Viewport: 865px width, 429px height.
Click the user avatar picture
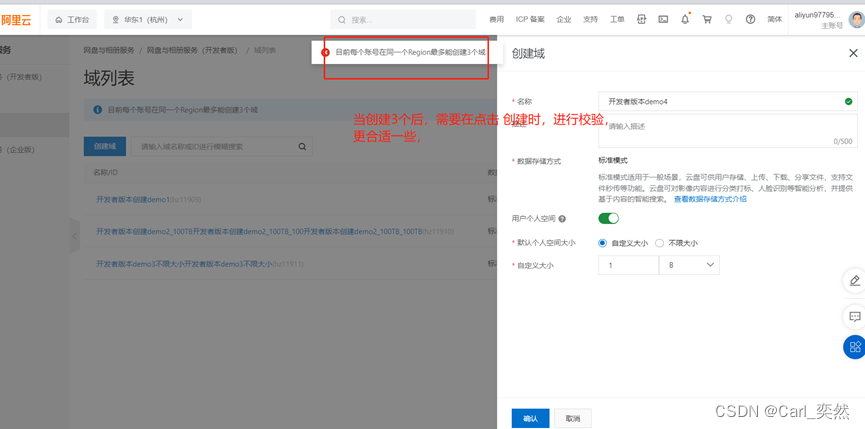[856, 20]
